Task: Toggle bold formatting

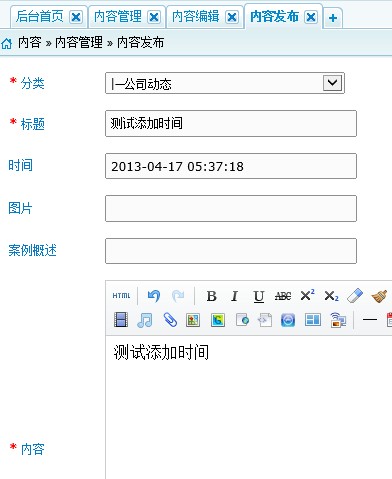Action: coord(211,296)
